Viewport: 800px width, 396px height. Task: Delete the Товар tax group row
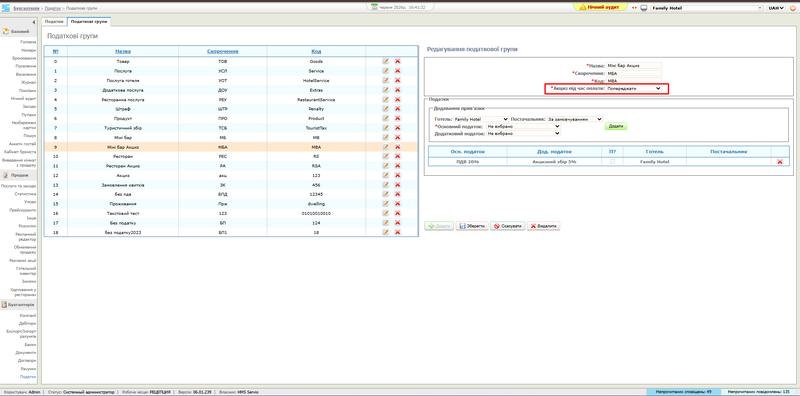click(x=397, y=61)
